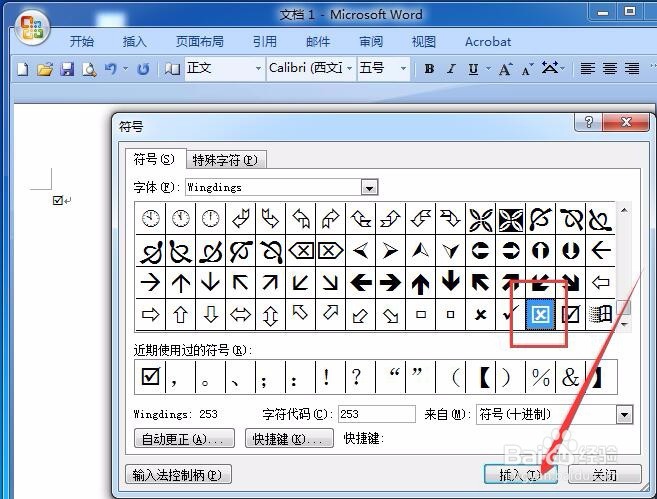Expand the underline style dropdown arrow
Screen dimensions: 657x499
(x=488, y=68)
